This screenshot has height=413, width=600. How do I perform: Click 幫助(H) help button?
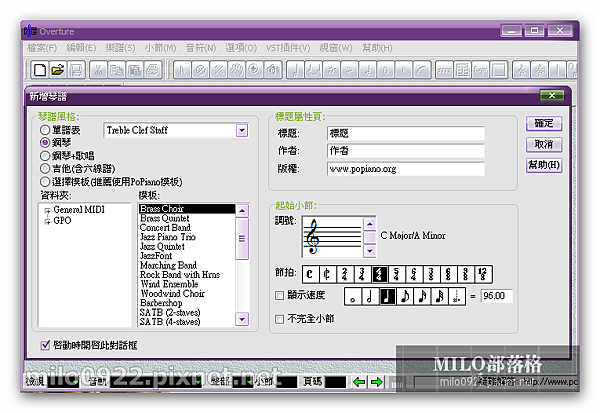pos(544,165)
